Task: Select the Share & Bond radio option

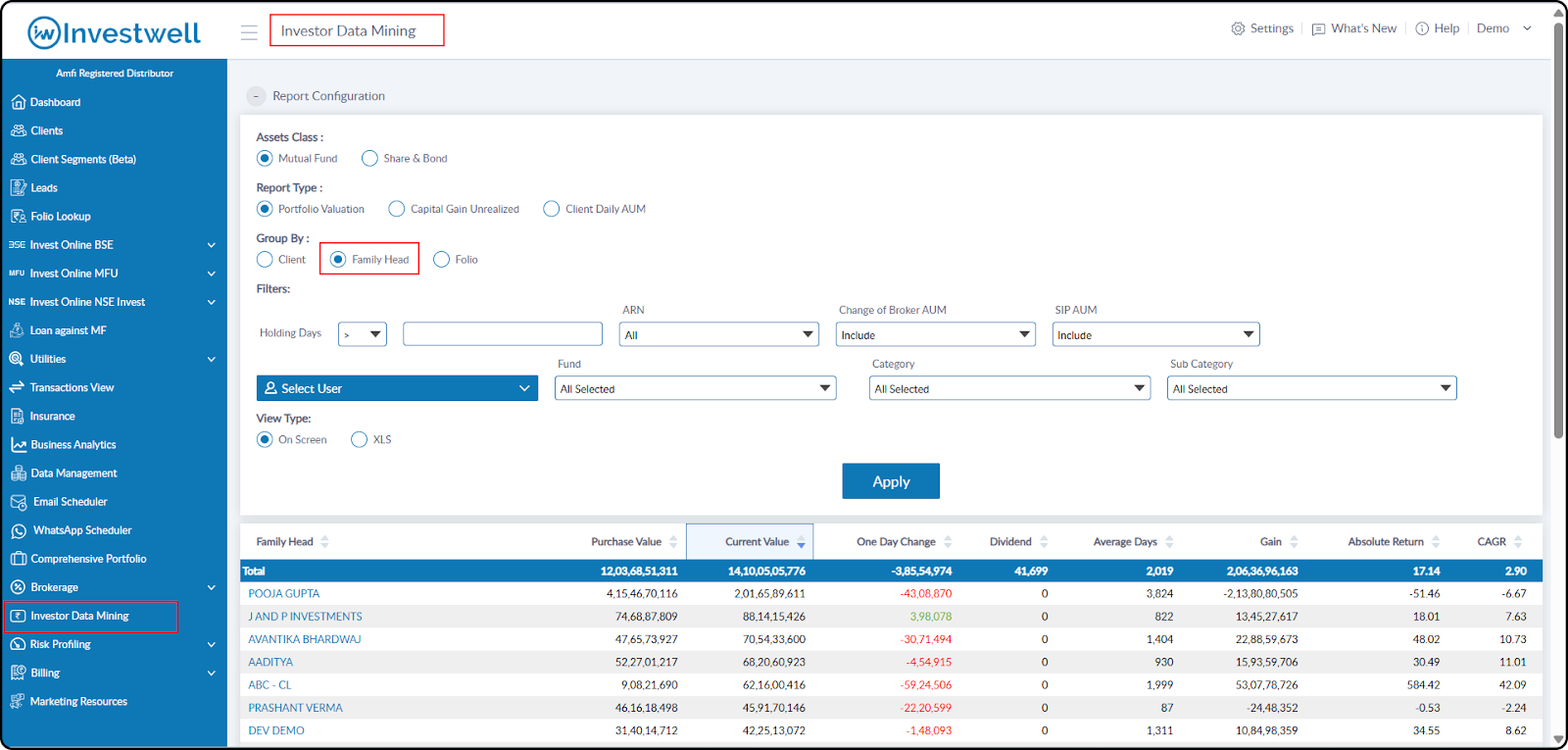Action: click(369, 158)
